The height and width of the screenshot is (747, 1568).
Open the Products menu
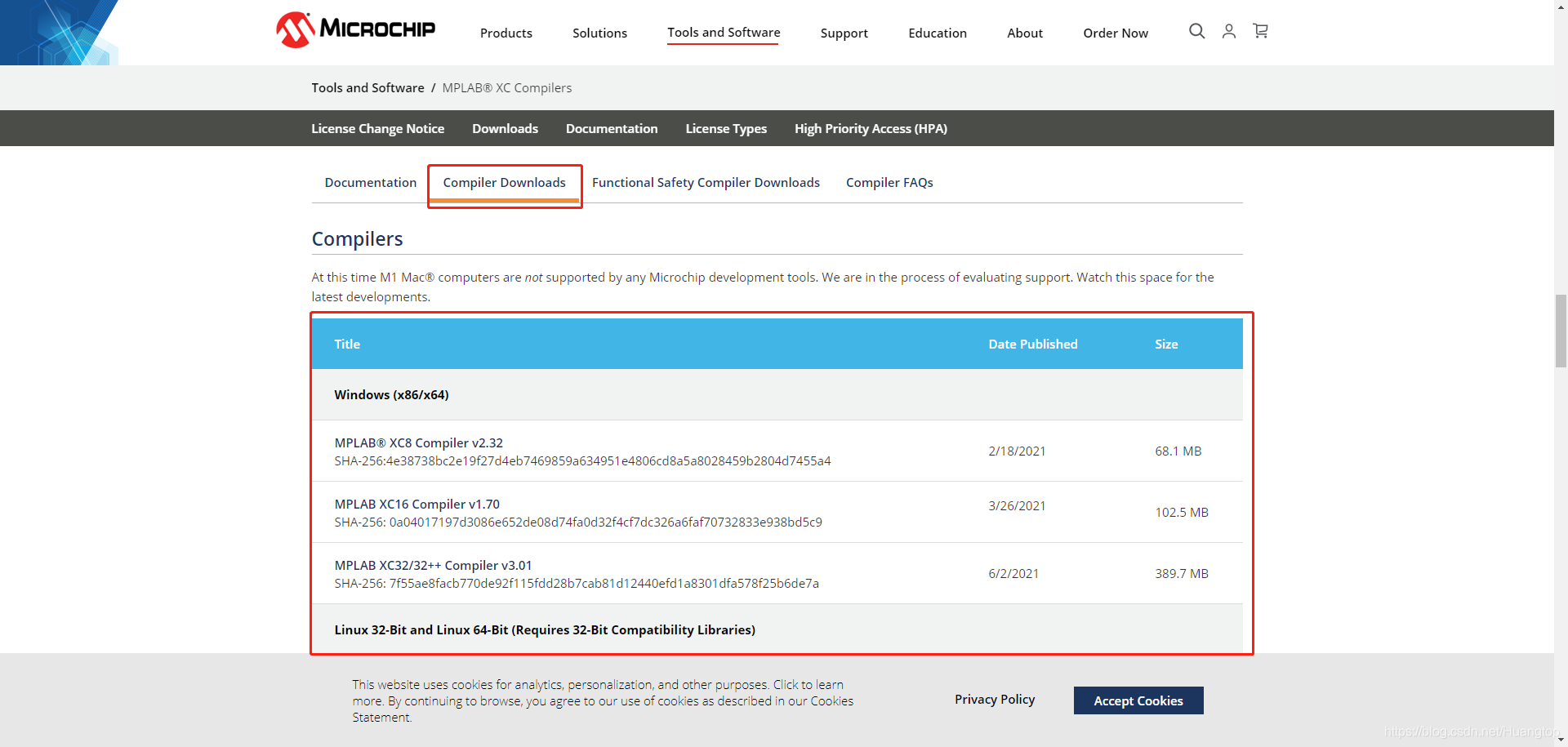click(506, 33)
